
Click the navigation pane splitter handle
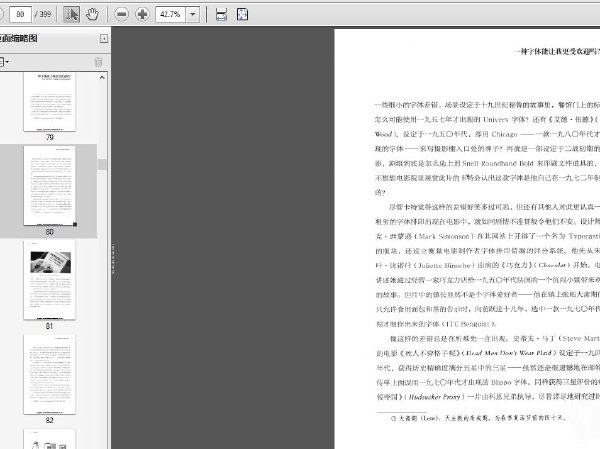(x=113, y=258)
